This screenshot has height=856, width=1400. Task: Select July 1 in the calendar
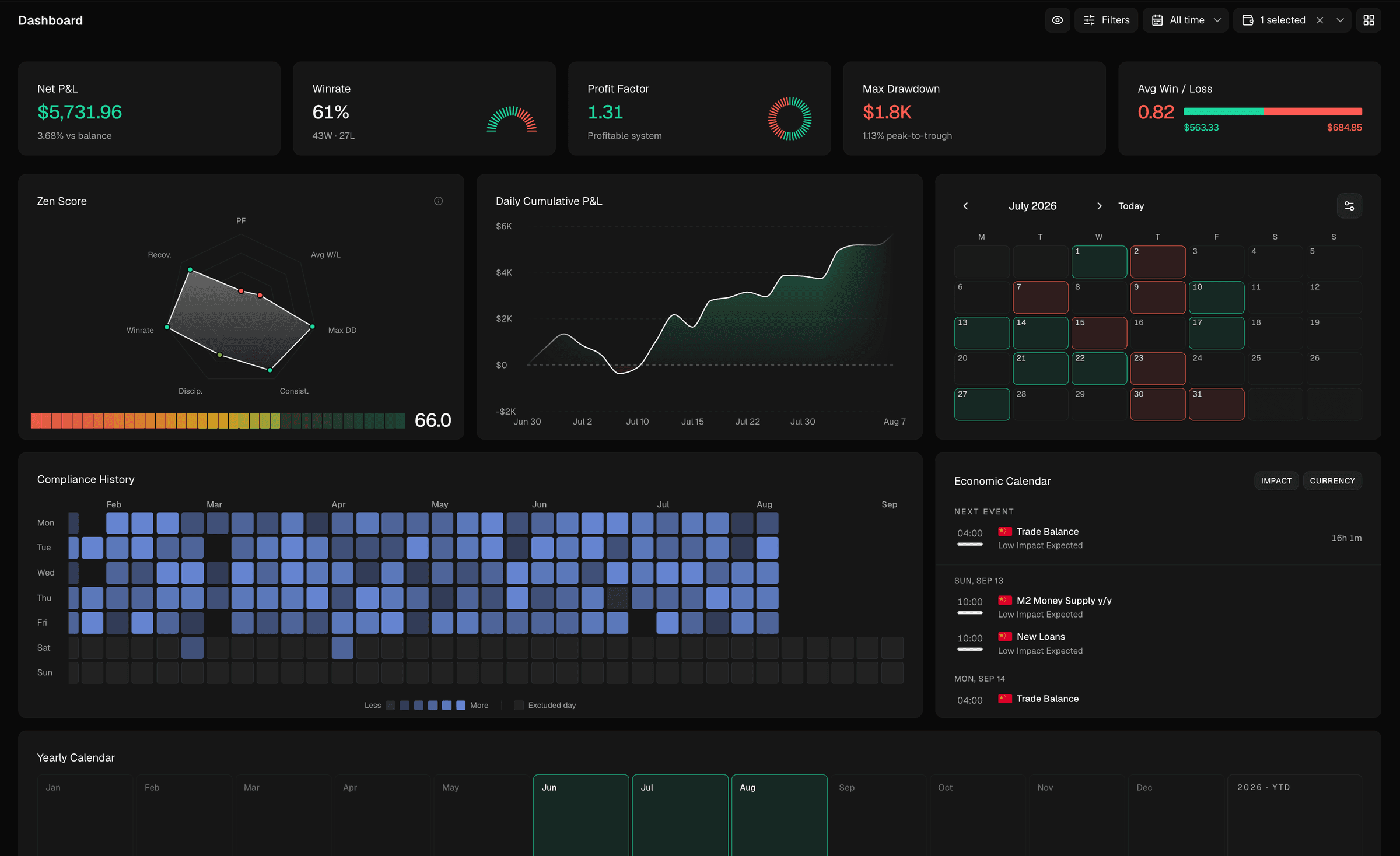[x=1099, y=262]
